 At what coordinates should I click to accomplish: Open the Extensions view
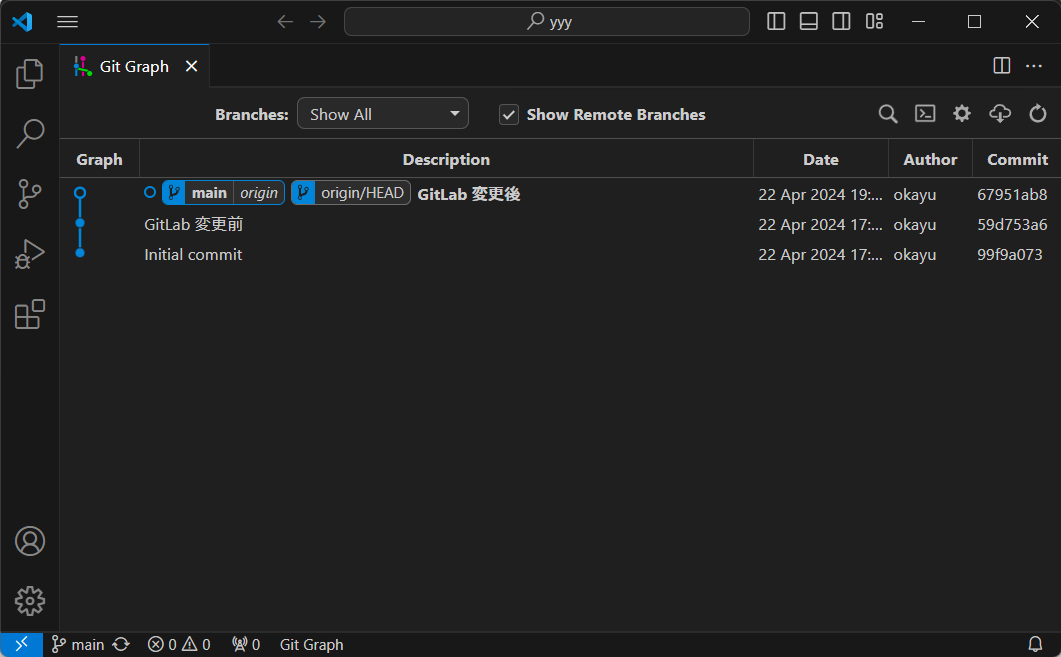point(30,314)
